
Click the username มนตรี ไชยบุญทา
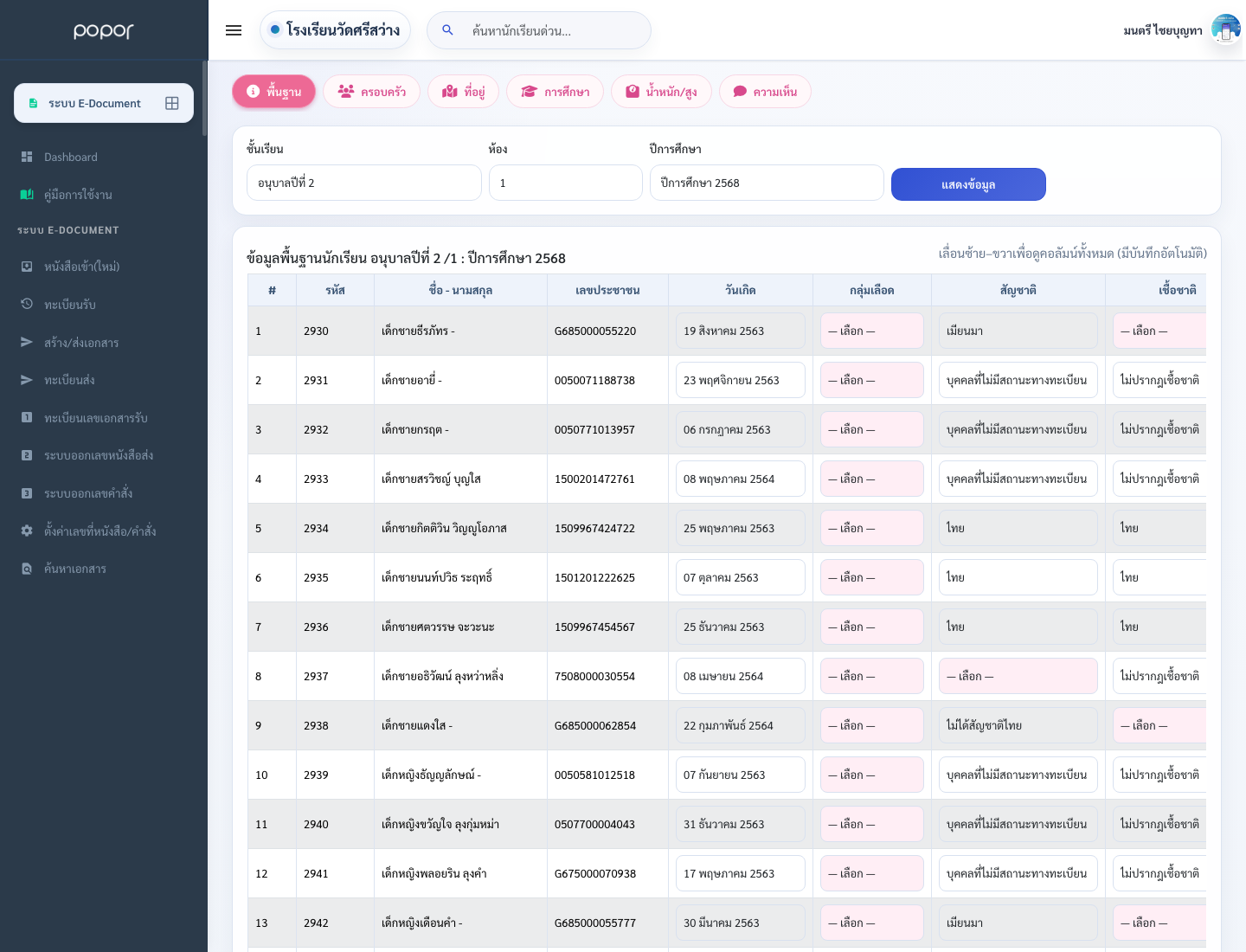coord(1163,30)
